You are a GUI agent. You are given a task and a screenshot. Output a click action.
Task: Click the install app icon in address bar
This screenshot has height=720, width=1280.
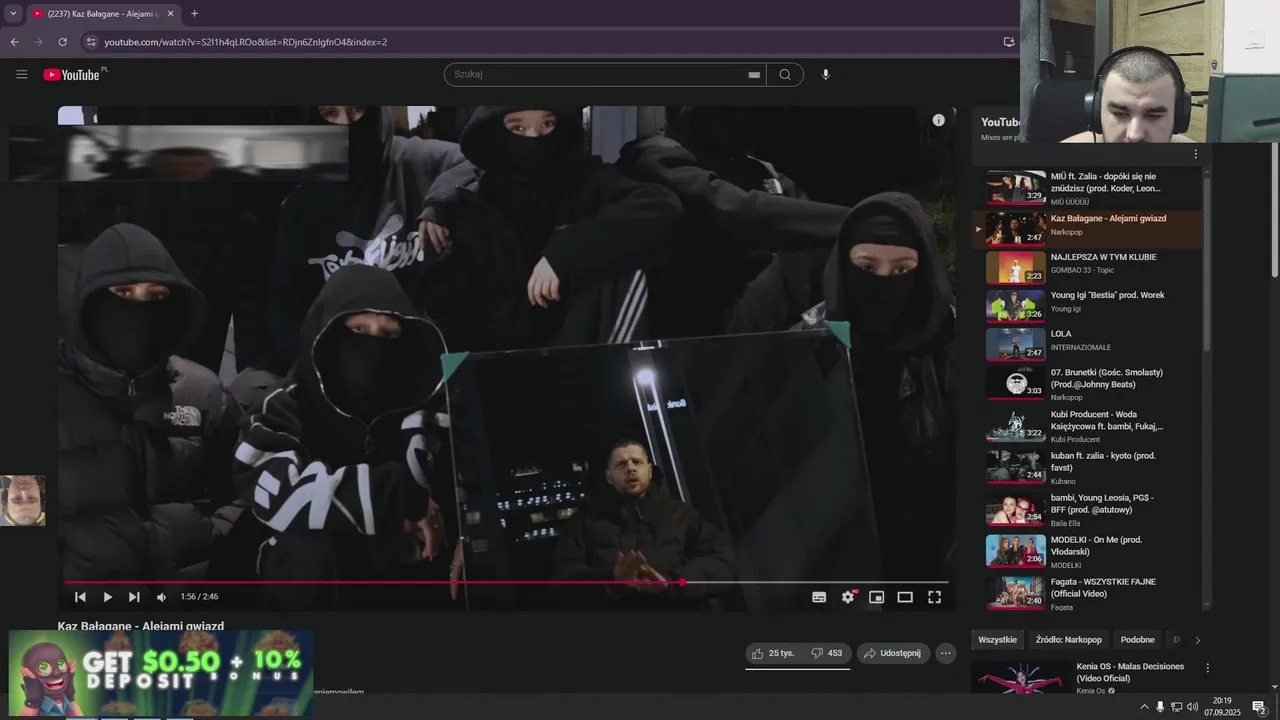coord(1009,42)
